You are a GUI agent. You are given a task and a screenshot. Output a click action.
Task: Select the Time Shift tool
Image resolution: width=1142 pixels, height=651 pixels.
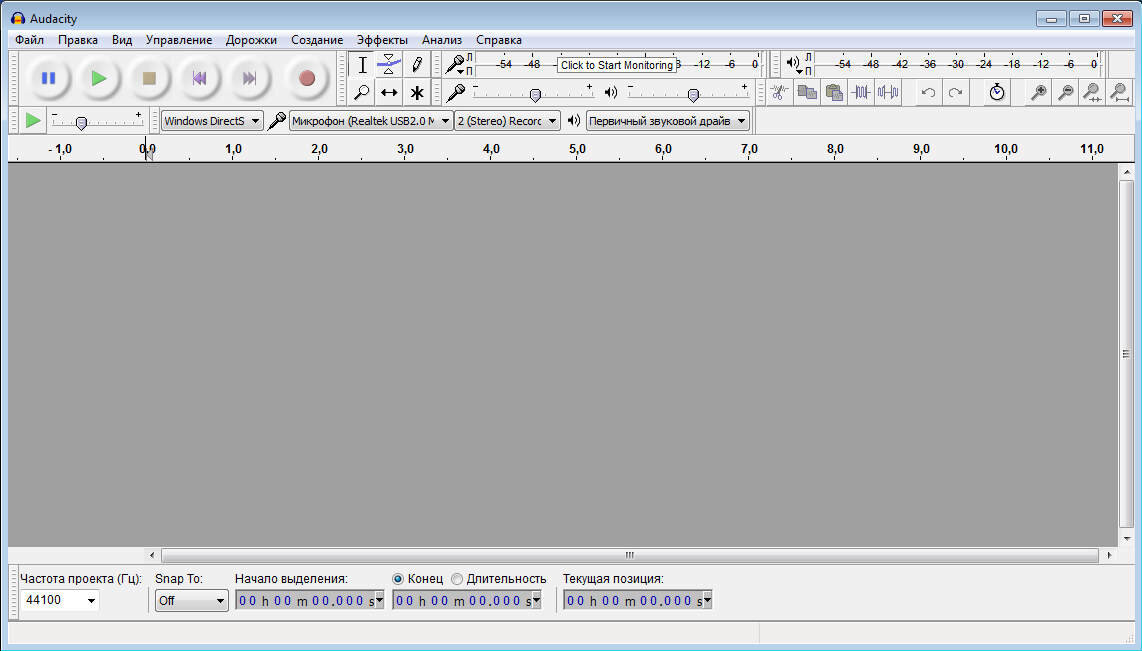(389, 92)
